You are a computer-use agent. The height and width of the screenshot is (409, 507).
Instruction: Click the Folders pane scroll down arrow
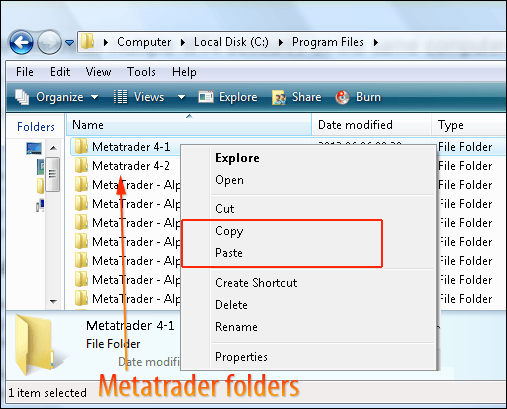pyautogui.click(x=53, y=301)
